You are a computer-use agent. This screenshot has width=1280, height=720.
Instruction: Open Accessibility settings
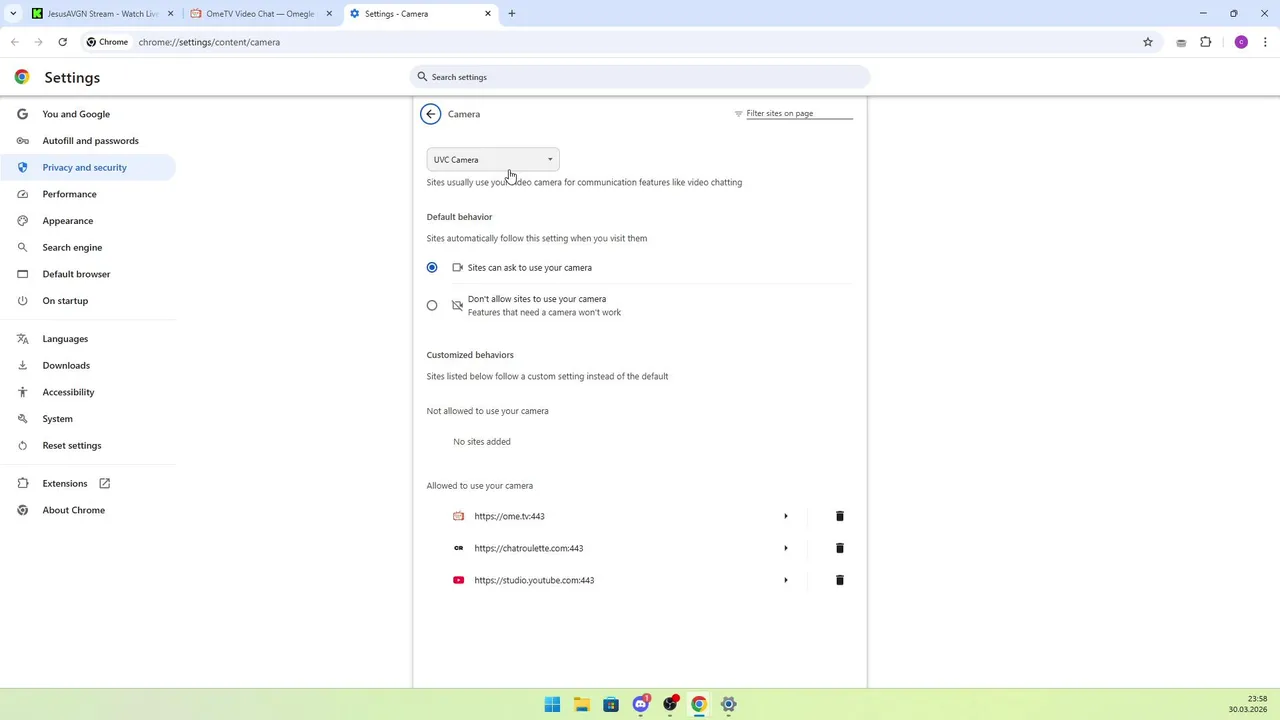tap(68, 392)
